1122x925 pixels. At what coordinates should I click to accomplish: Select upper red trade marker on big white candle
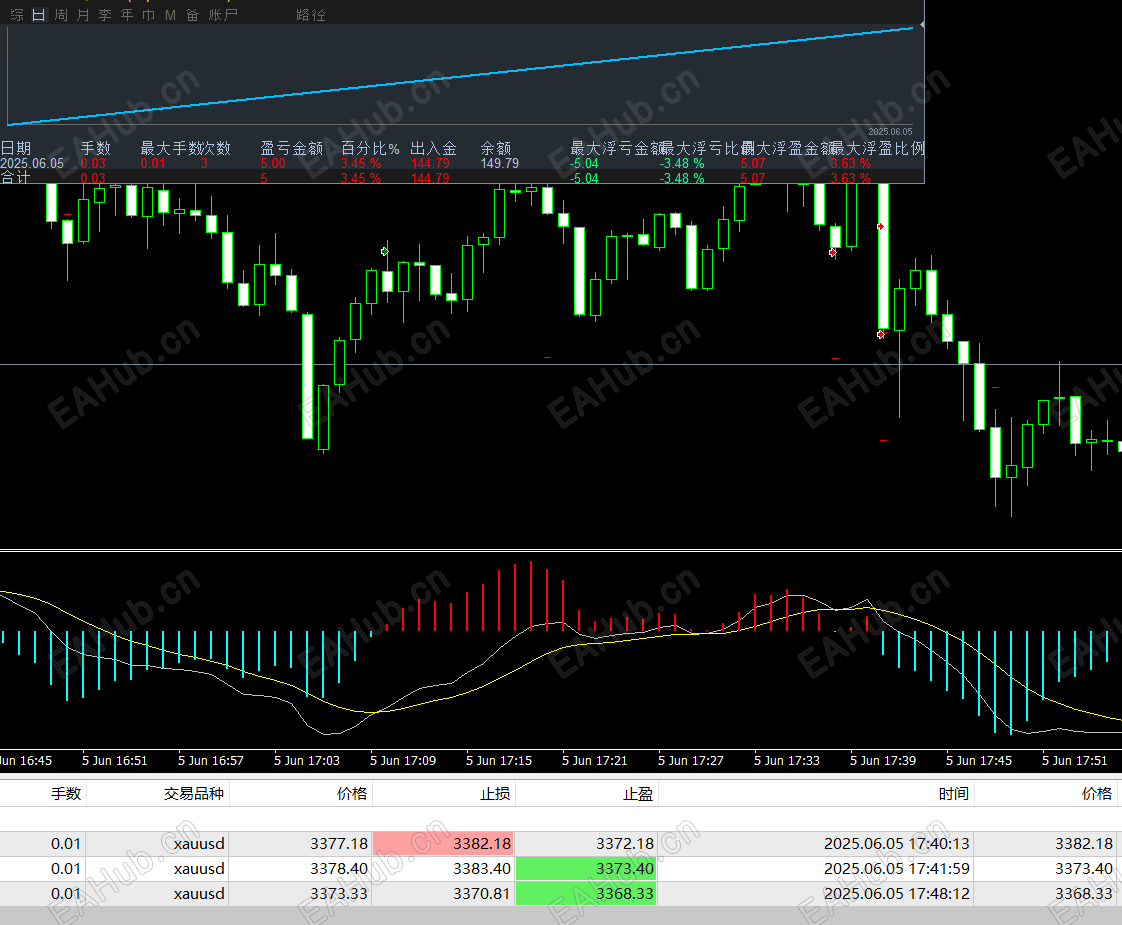click(x=880, y=227)
